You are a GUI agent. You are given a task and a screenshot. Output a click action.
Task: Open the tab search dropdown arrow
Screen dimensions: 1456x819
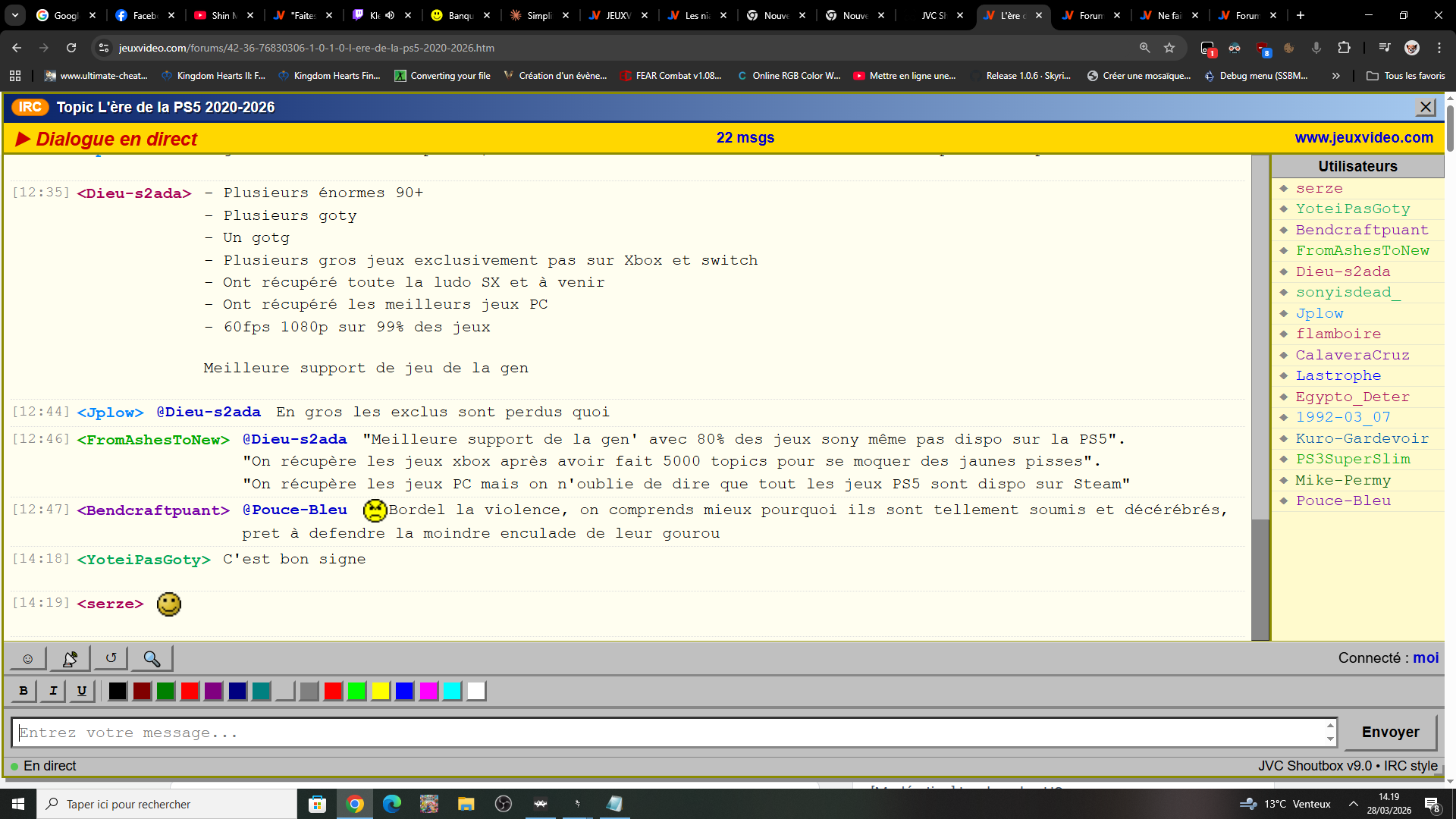[14, 15]
